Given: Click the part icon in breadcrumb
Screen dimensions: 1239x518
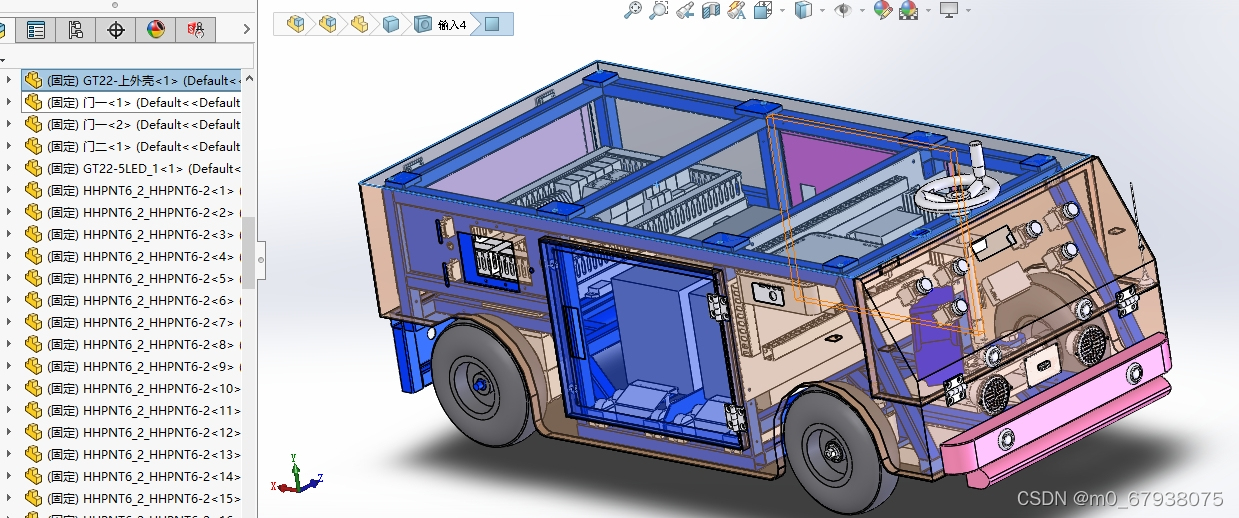Looking at the screenshot, I should point(360,23).
